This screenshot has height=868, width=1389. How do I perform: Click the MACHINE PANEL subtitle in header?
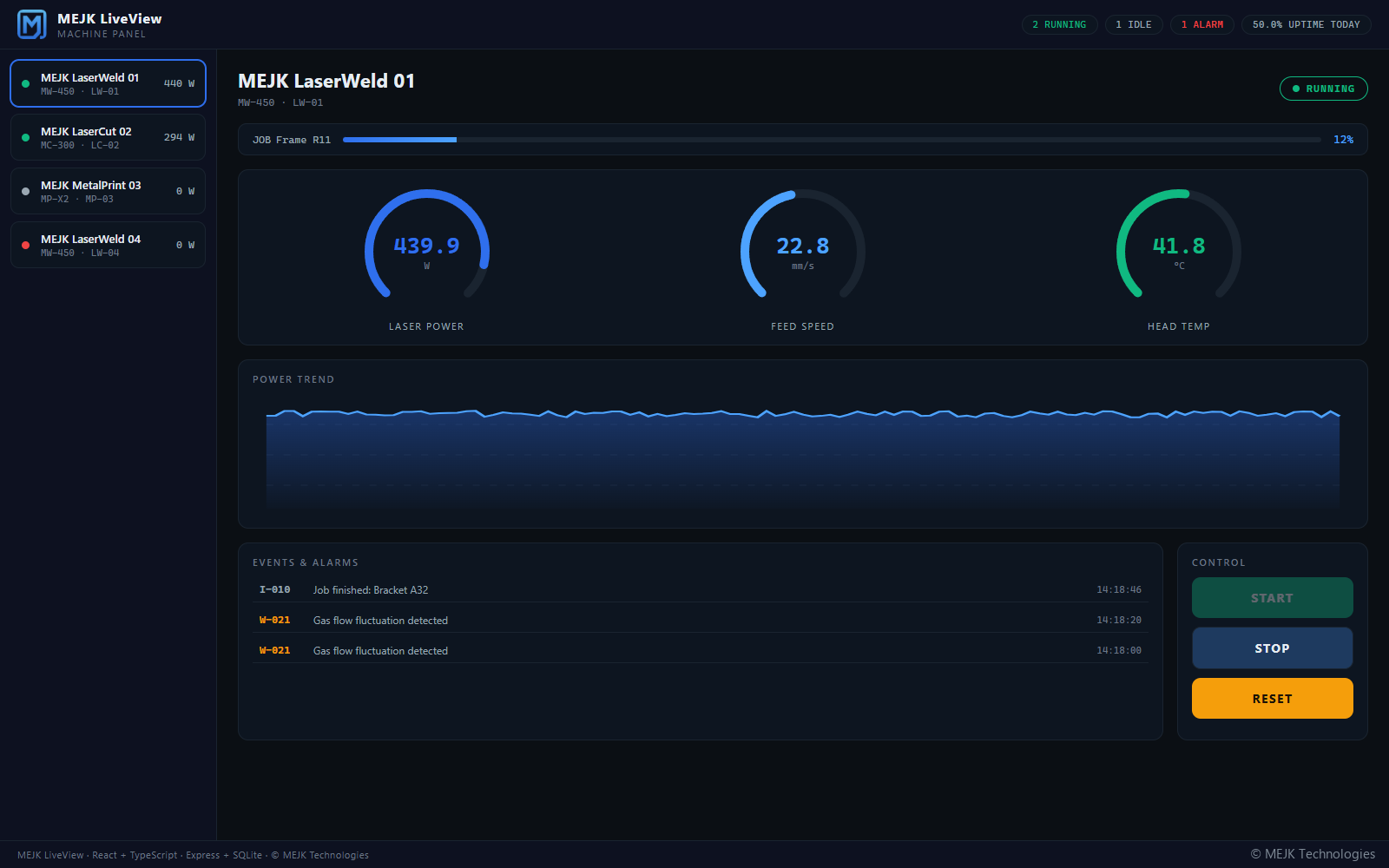coord(102,34)
